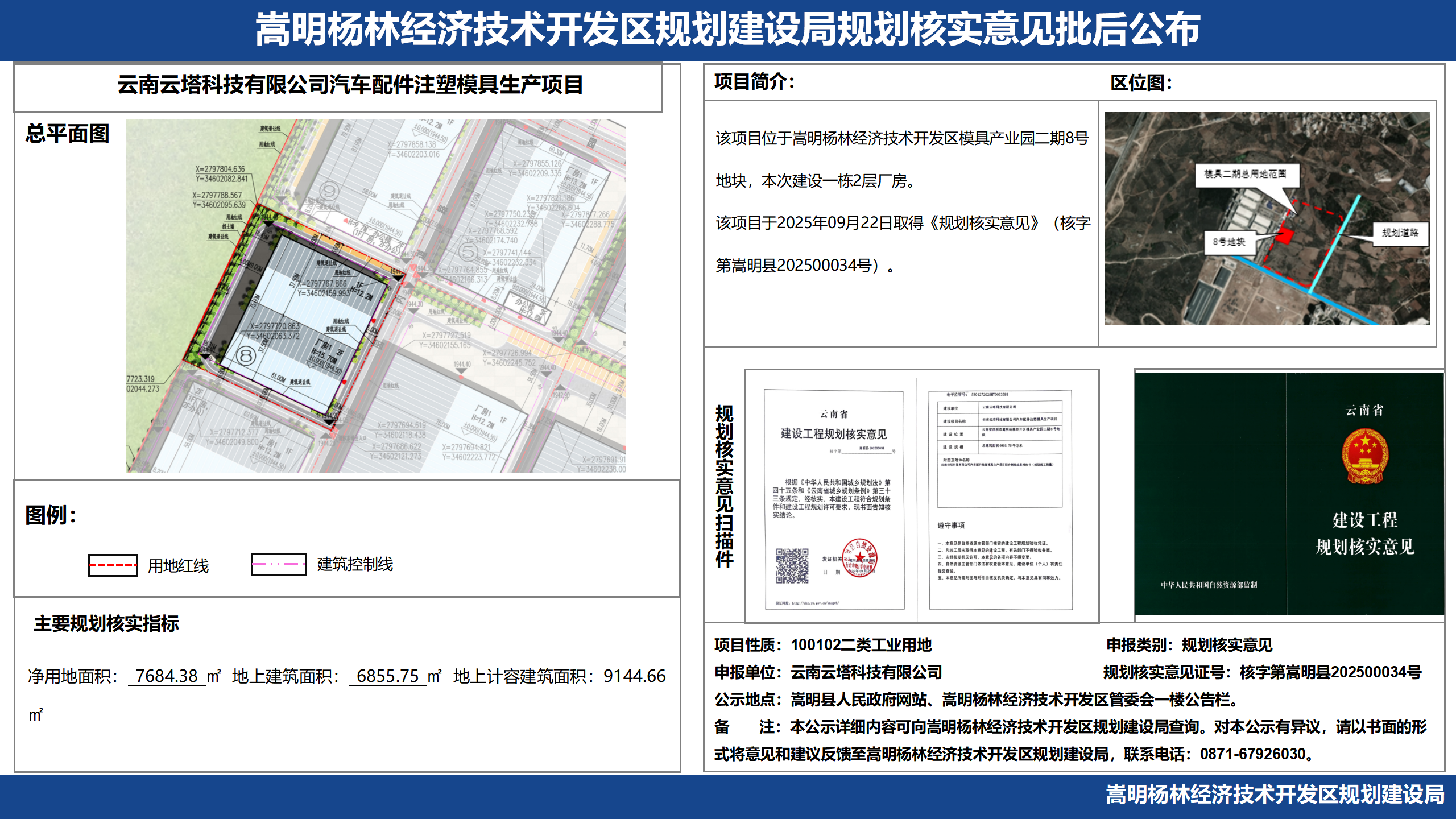Open the satellite location map image

pos(1267,218)
